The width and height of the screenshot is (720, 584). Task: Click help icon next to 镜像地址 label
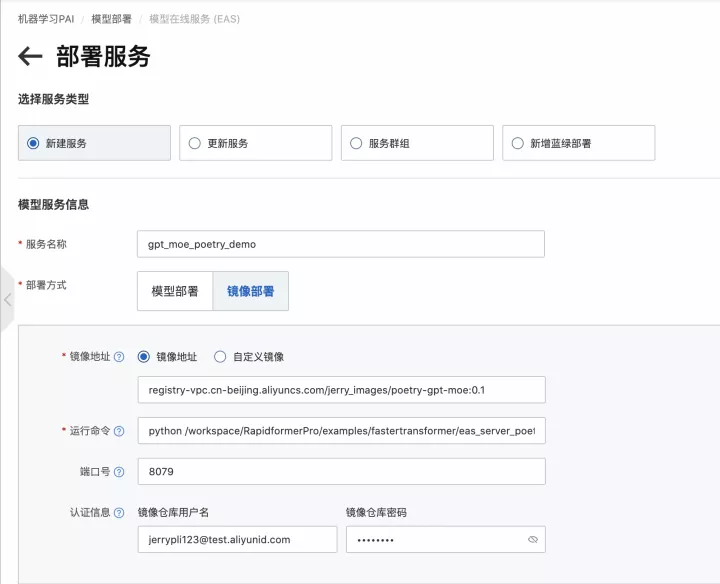click(119, 357)
